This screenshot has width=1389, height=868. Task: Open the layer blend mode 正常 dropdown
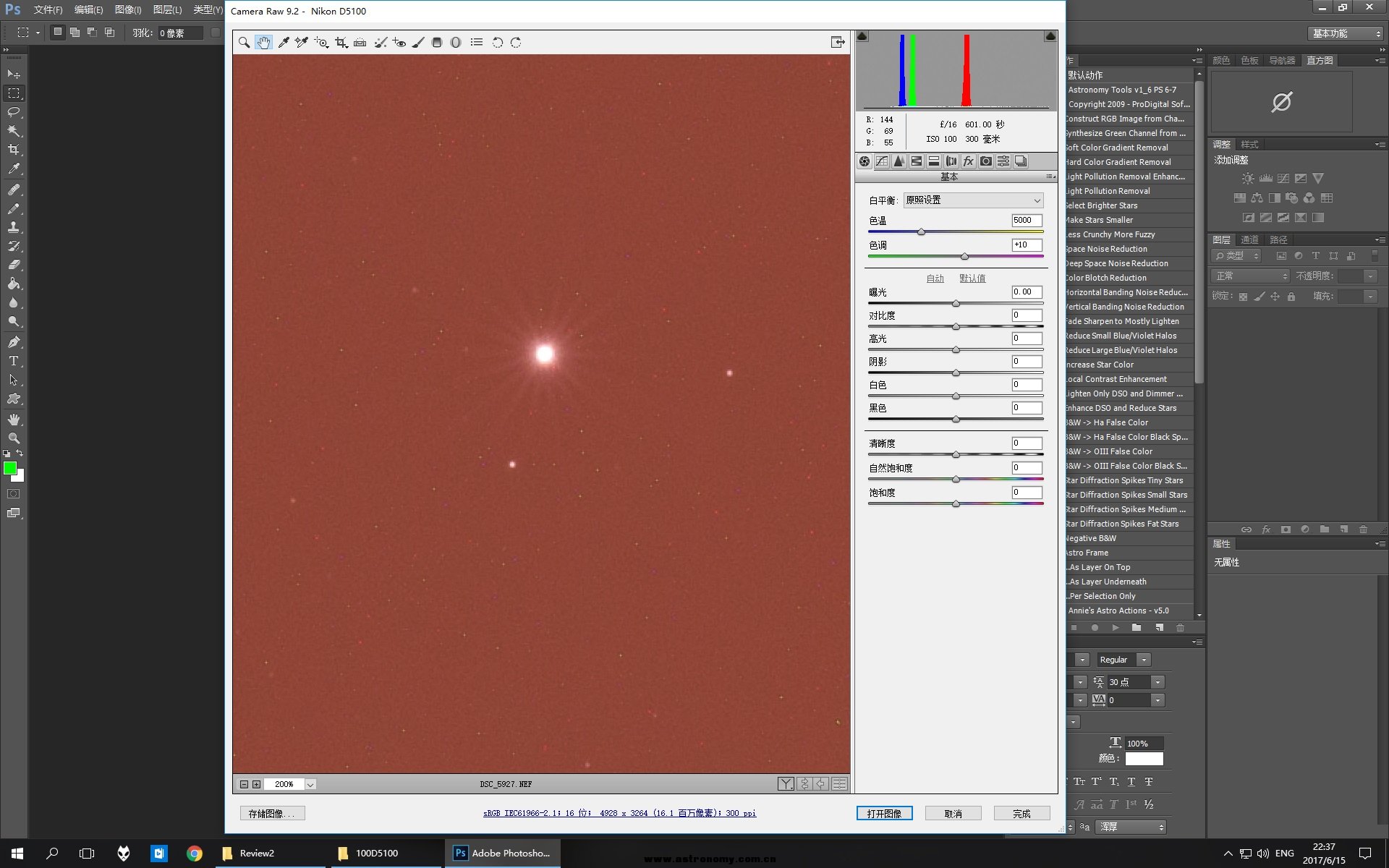pos(1250,276)
